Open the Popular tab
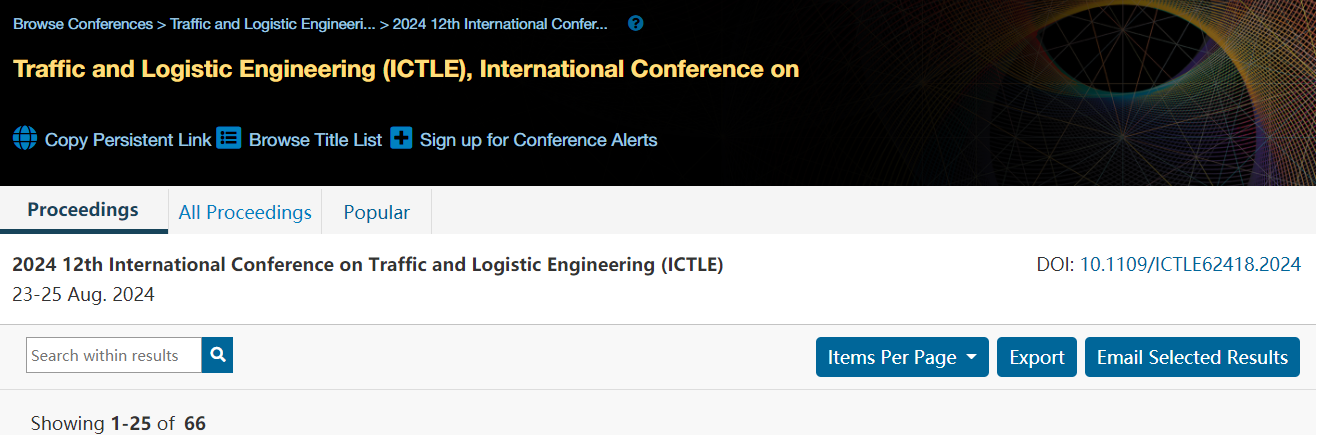1322x435 pixels. [377, 212]
